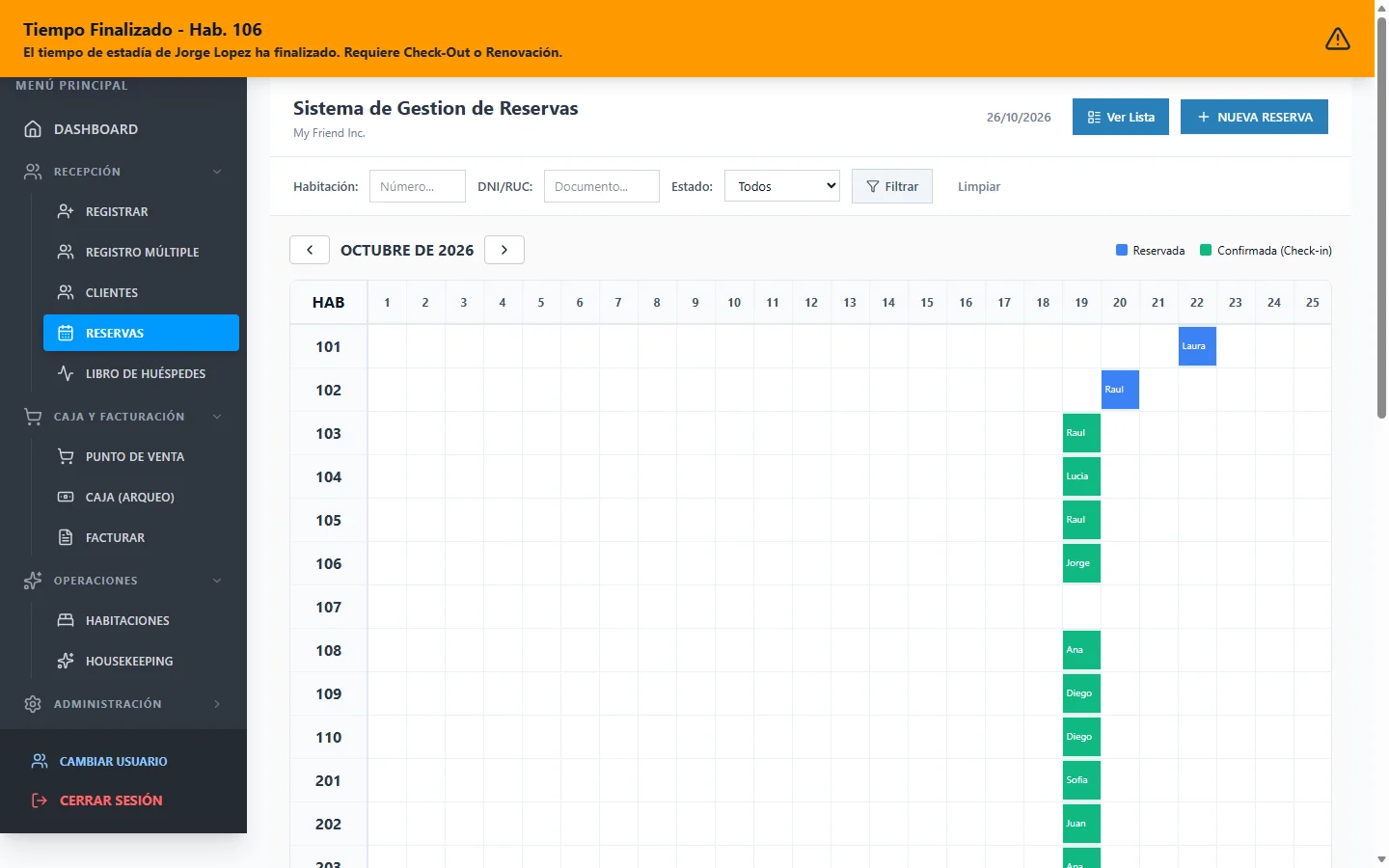Click the Registrar add-user icon
This screenshot has width=1389, height=868.
66,211
